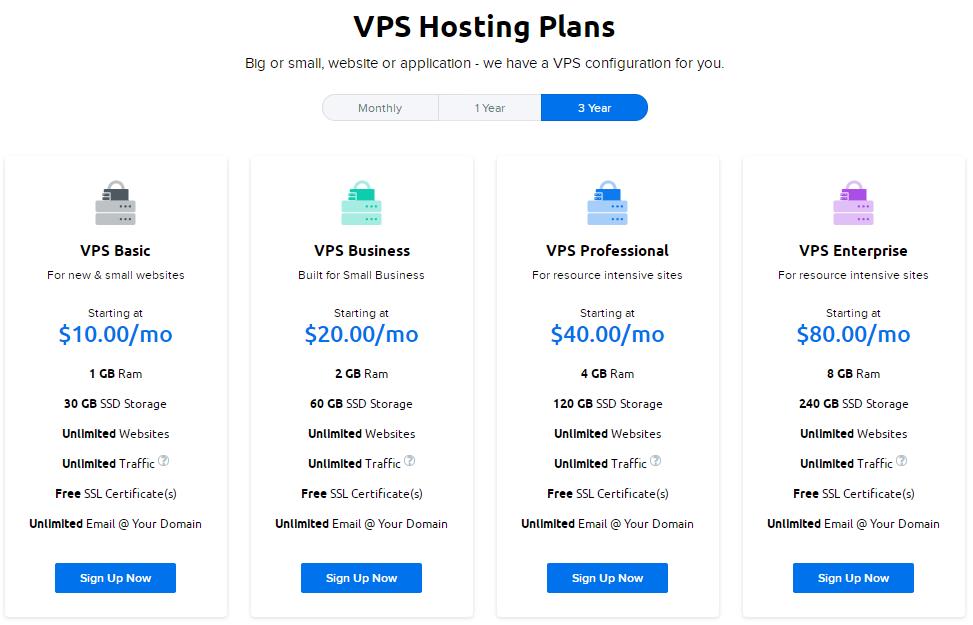973x625 pixels.
Task: Click Unlimited Websites text in VPS Professional
Action: [607, 433]
